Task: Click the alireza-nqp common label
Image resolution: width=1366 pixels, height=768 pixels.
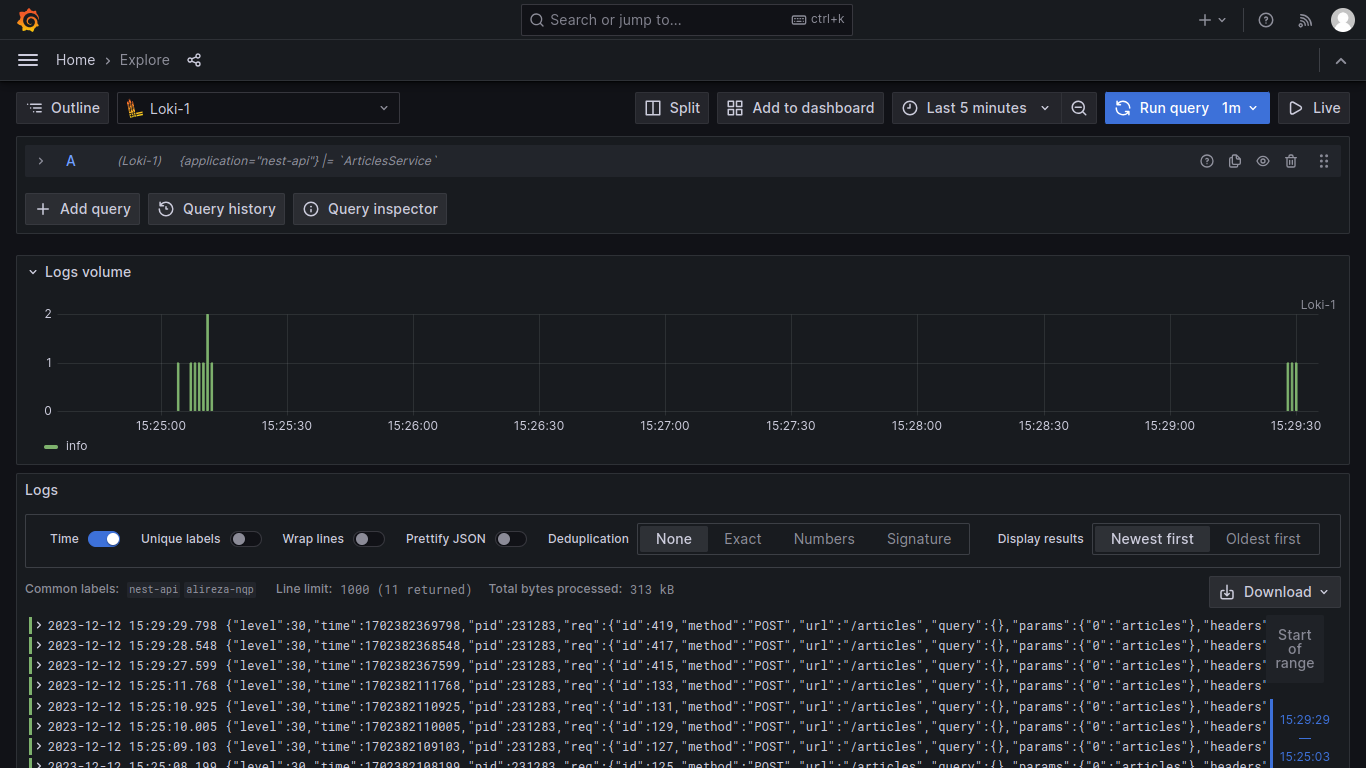Action: point(221,590)
